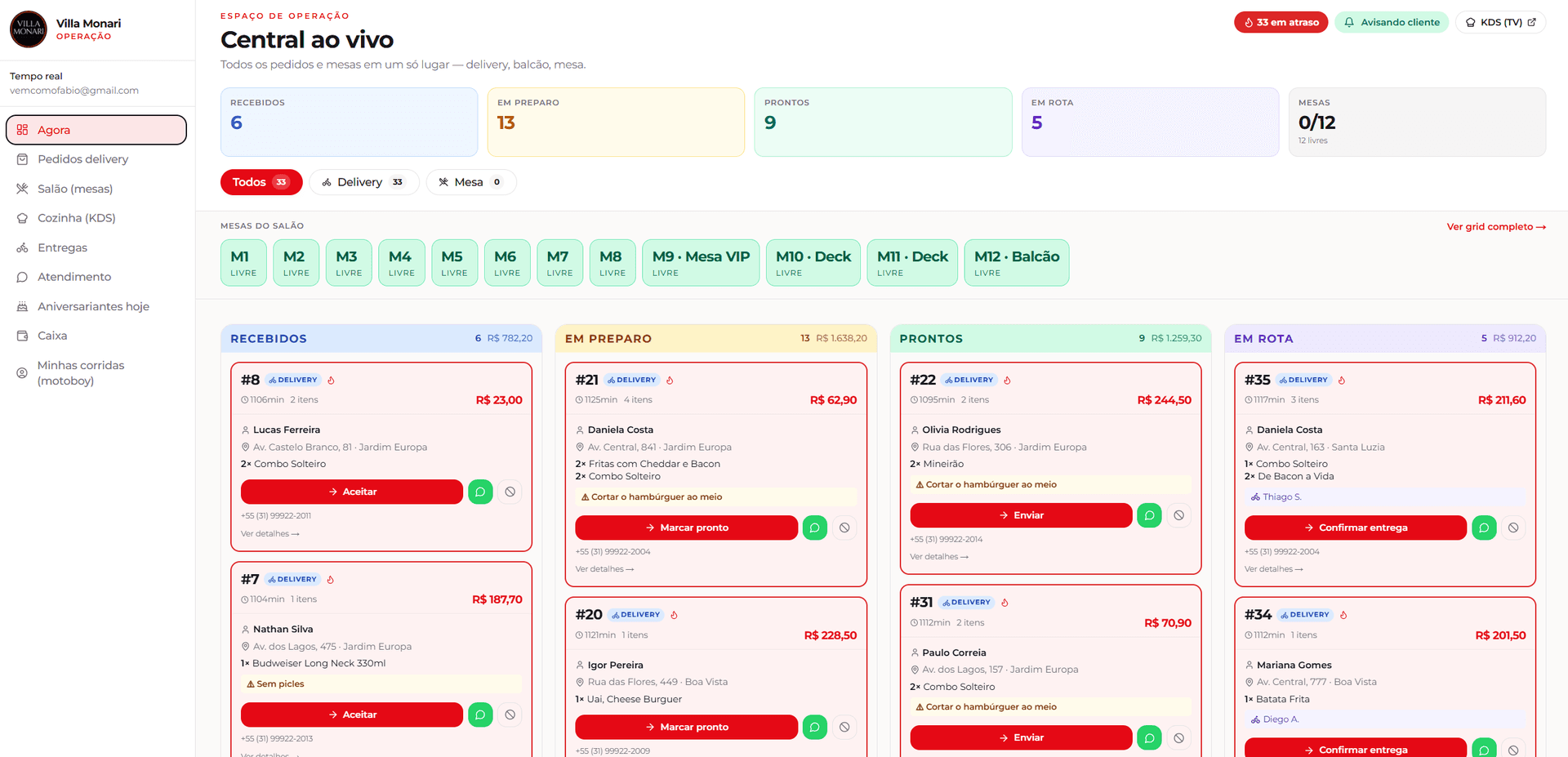Open WhatsApp chat for order #31
Image resolution: width=1568 pixels, height=757 pixels.
click(x=1149, y=737)
